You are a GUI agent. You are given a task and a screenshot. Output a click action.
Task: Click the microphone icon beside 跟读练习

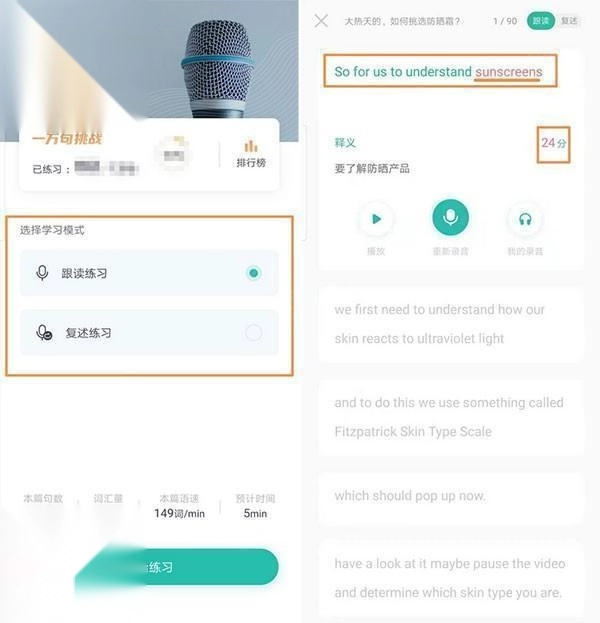(42, 273)
